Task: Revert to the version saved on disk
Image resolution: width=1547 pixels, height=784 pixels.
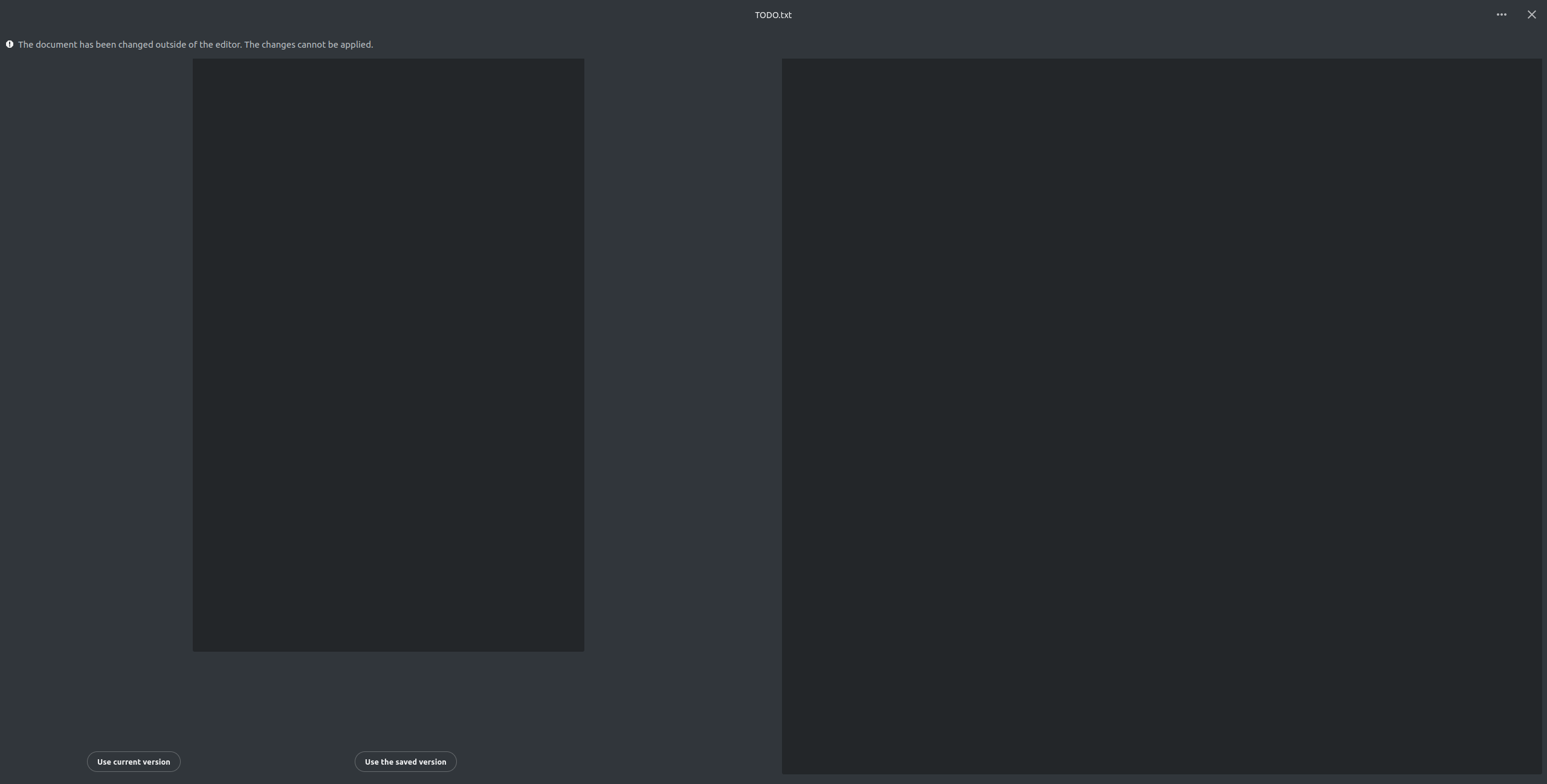Action: (x=405, y=762)
